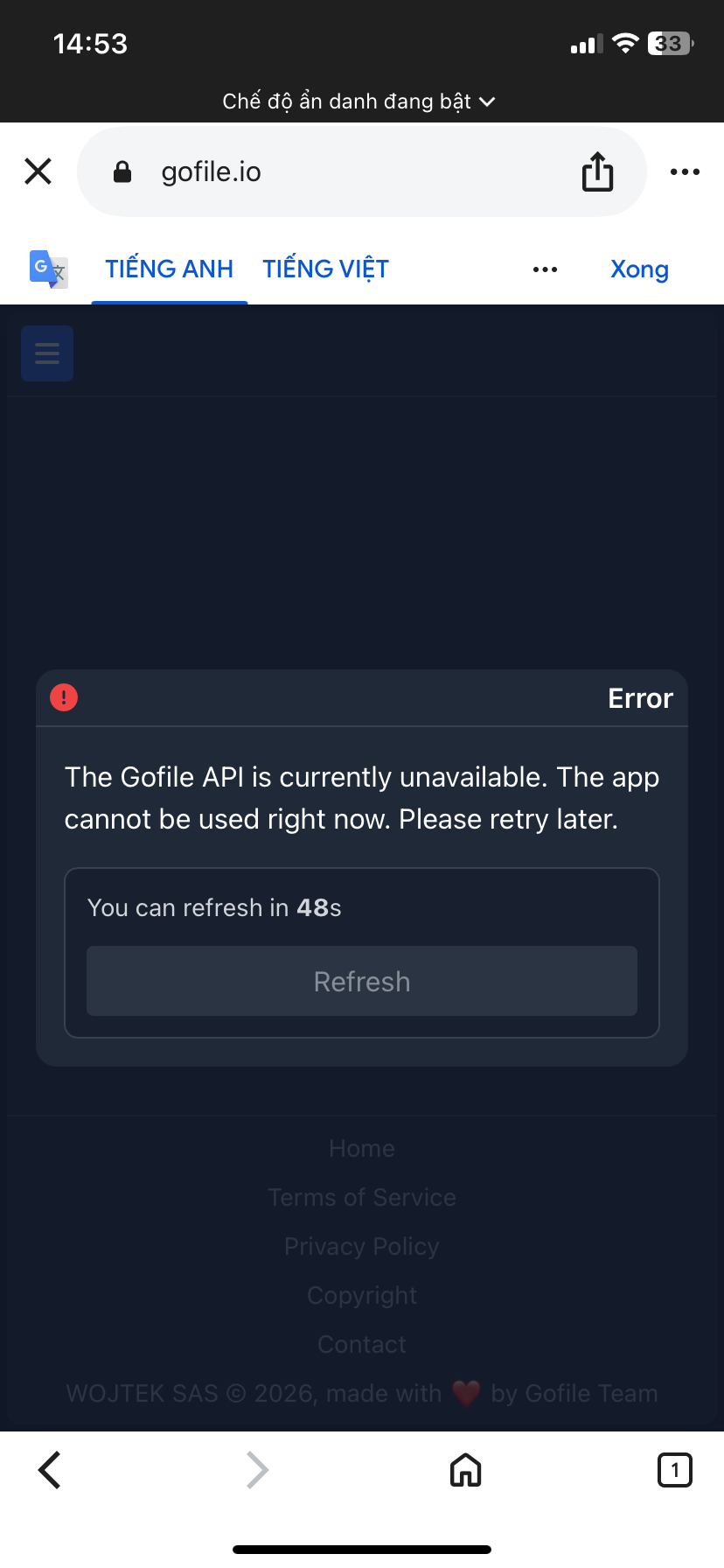
Task: Switch to the TIẾNG VIỆT tab
Action: click(326, 269)
